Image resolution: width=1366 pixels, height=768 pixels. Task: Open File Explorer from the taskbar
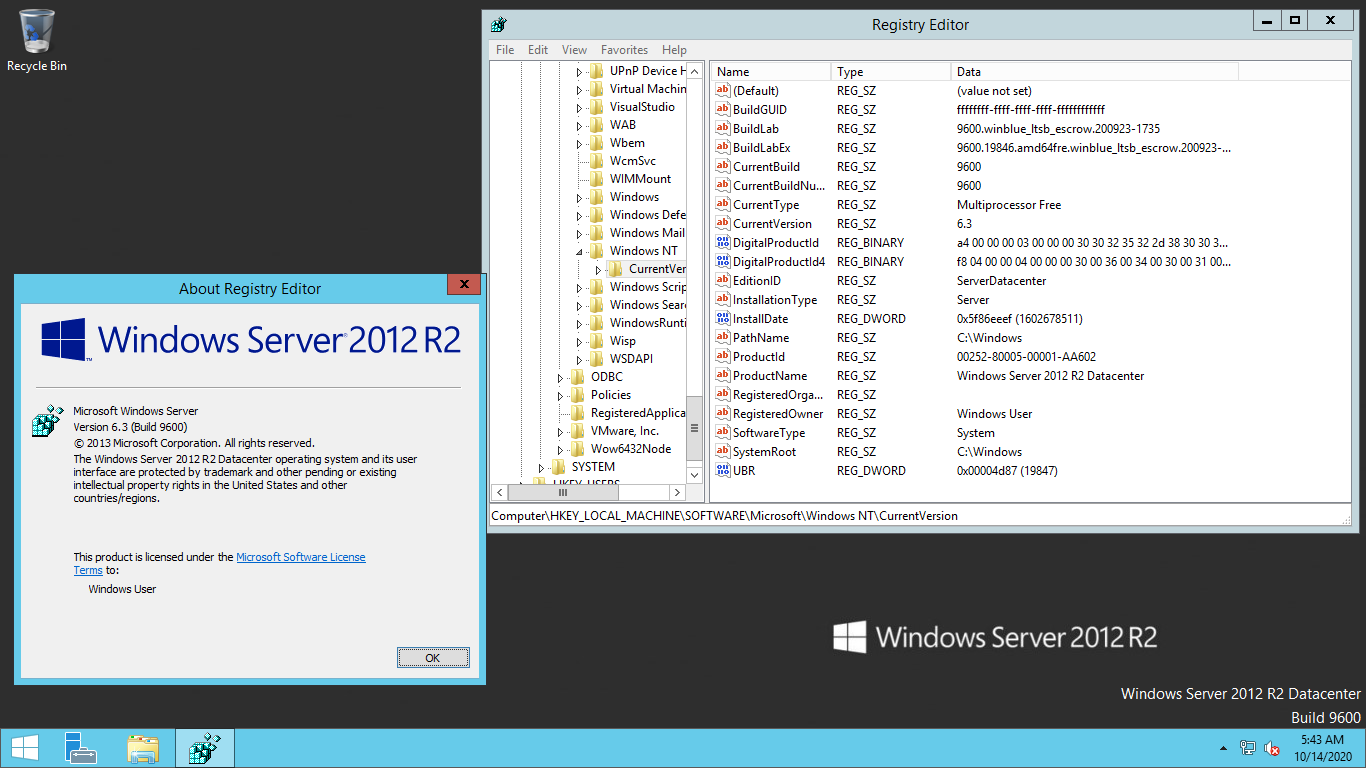(x=143, y=748)
